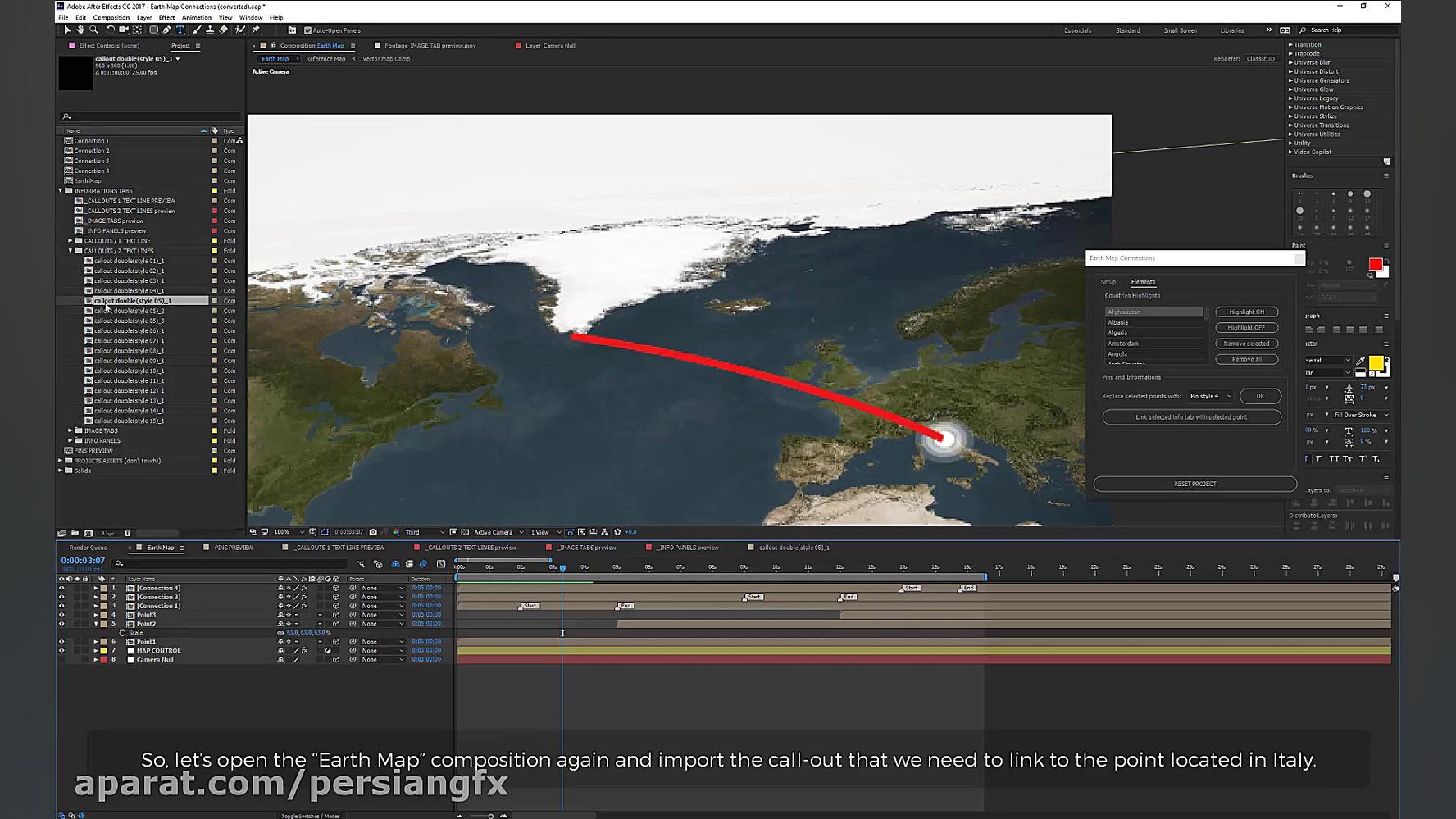Viewport: 1456px width, 819px height.
Task: Click the Clone Stamp tool
Action: [x=210, y=30]
